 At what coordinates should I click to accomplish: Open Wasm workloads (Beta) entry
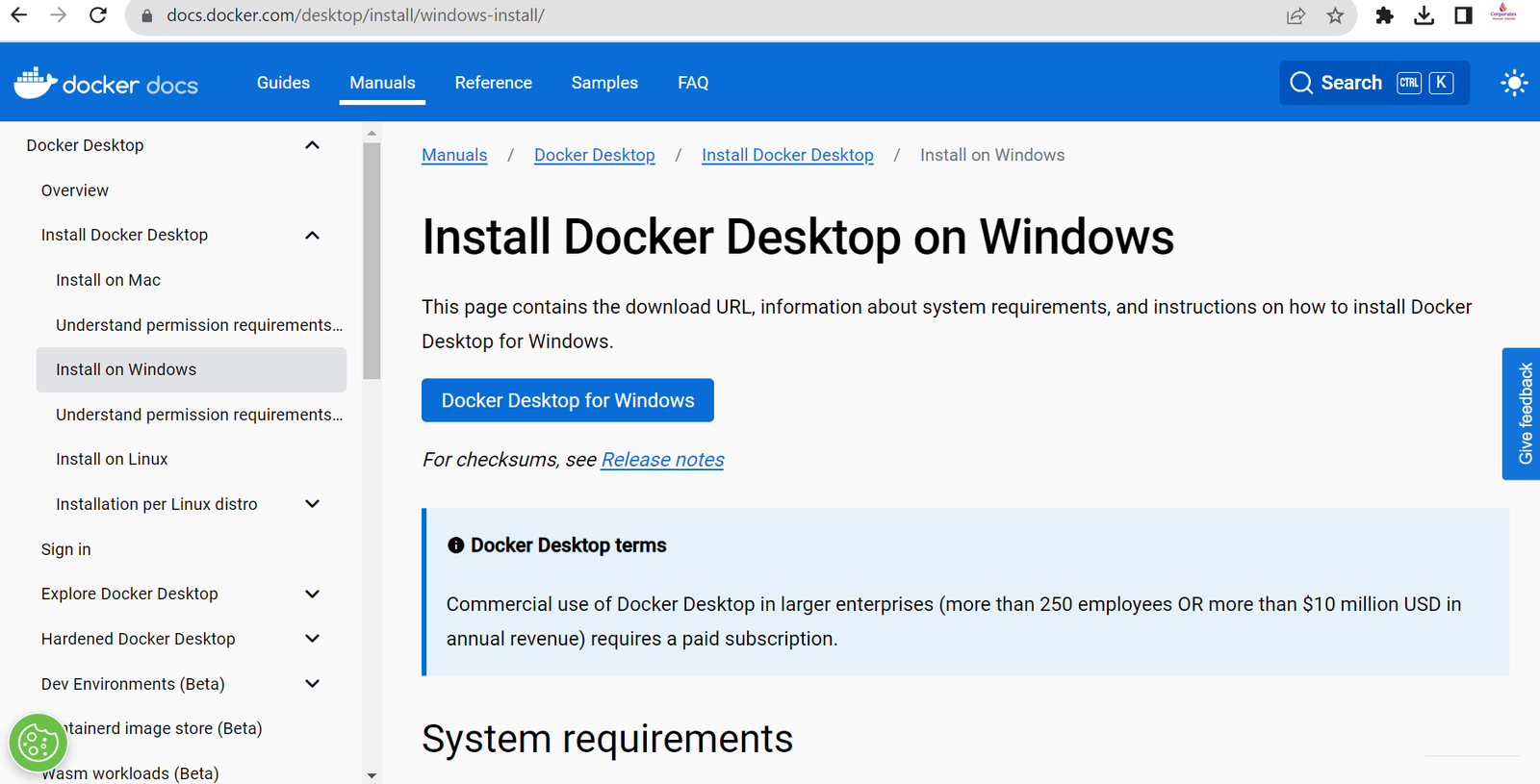[130, 773]
